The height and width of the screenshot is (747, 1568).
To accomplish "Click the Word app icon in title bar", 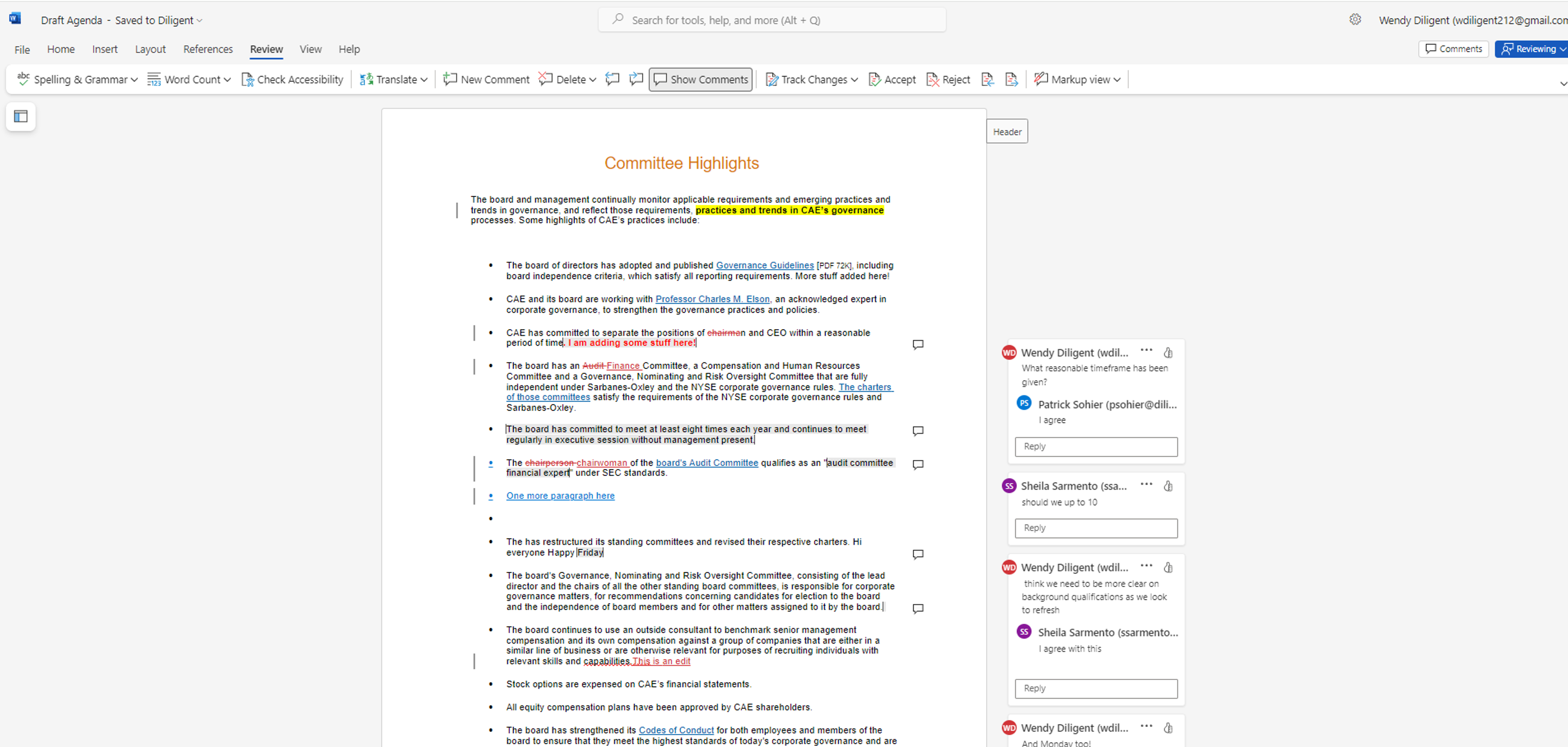I will 15,18.
